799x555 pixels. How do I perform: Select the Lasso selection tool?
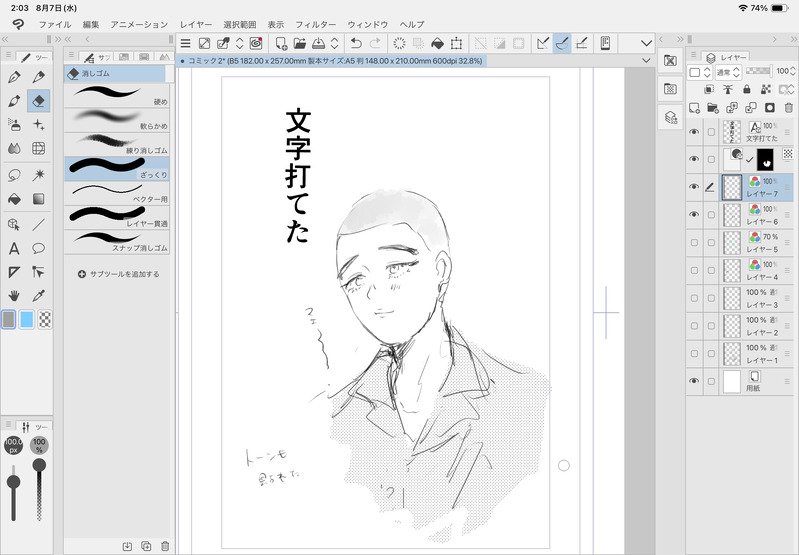click(x=14, y=175)
